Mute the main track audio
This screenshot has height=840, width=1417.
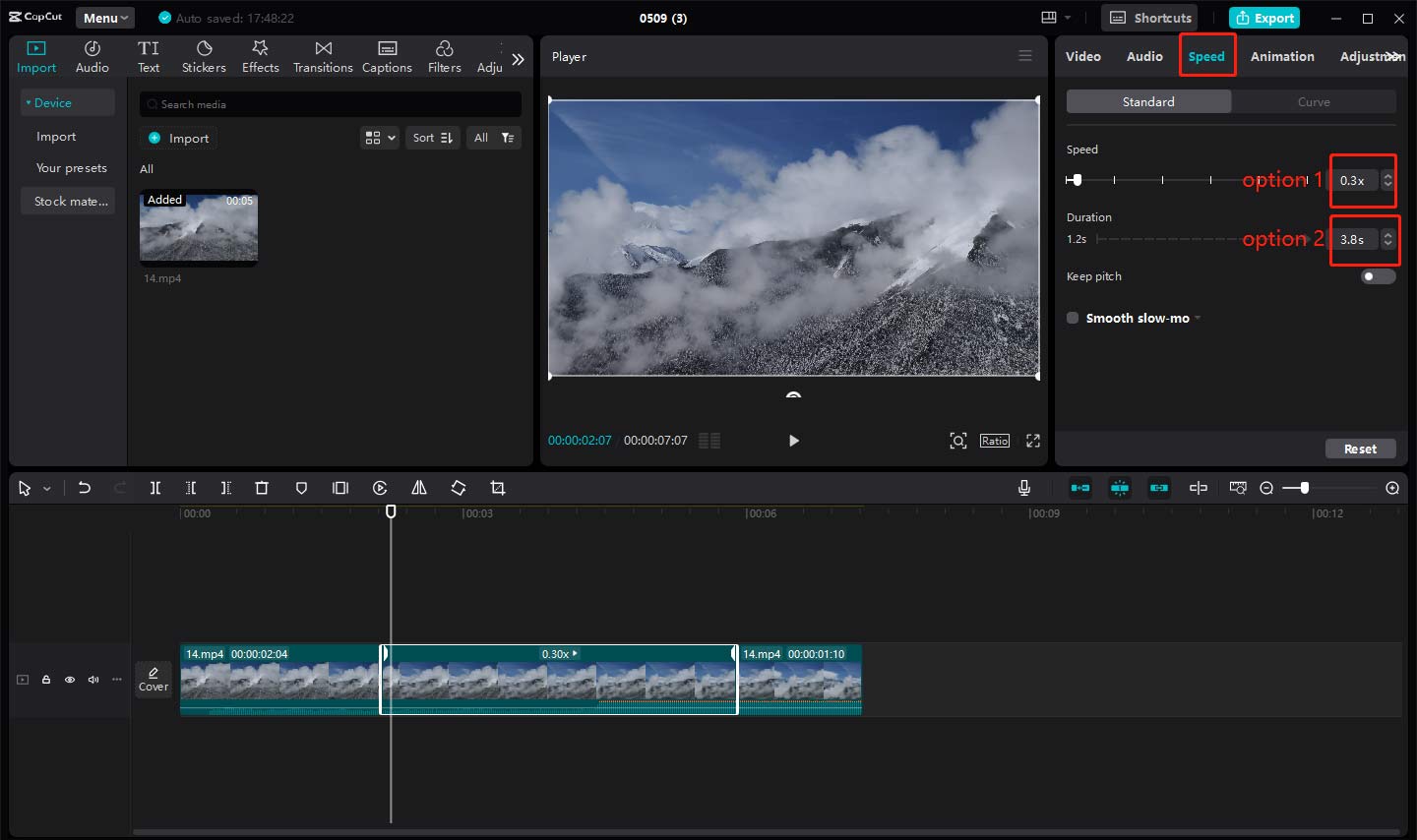(x=93, y=680)
